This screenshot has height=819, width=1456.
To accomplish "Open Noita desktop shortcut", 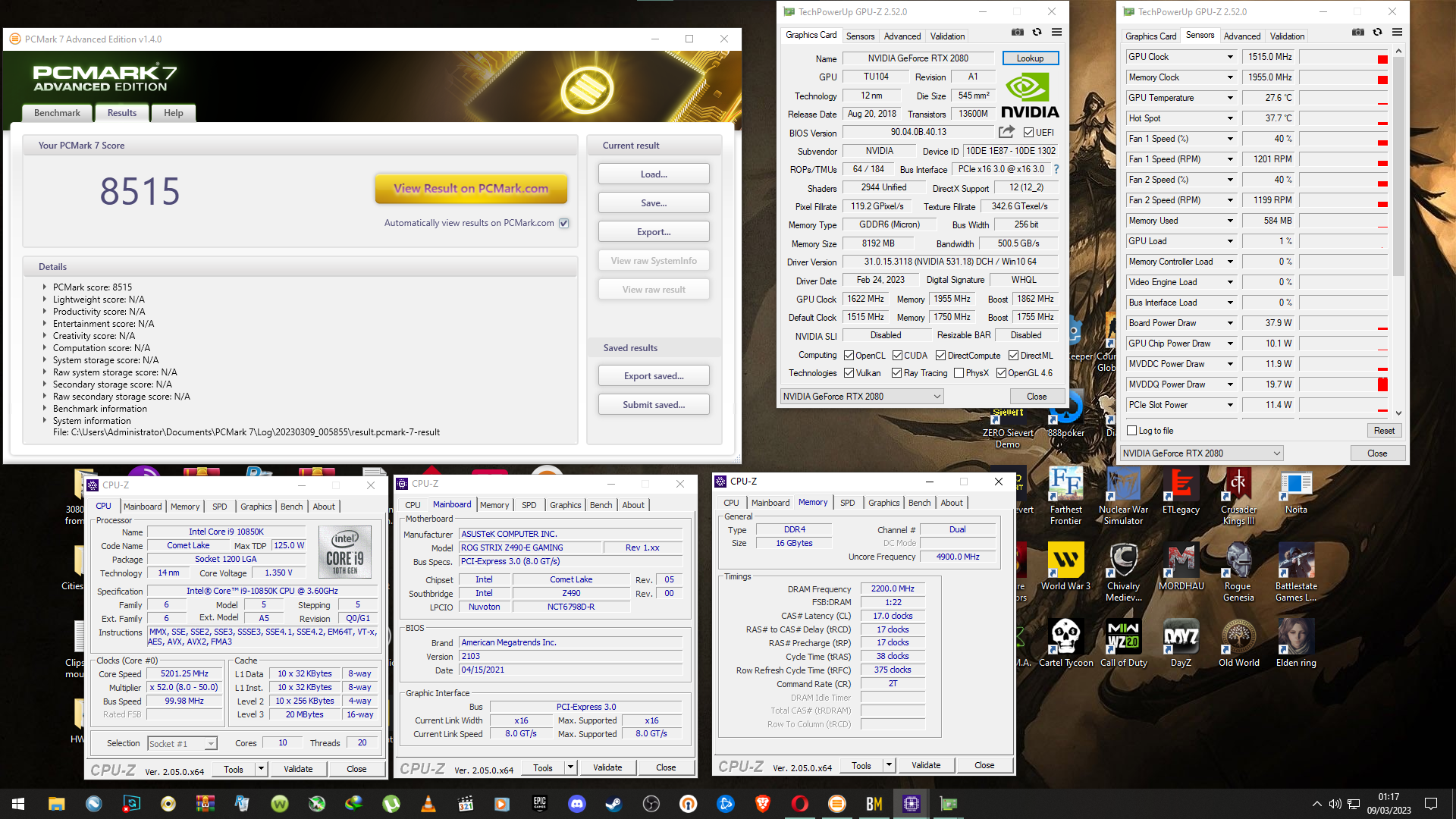I will click(1296, 491).
